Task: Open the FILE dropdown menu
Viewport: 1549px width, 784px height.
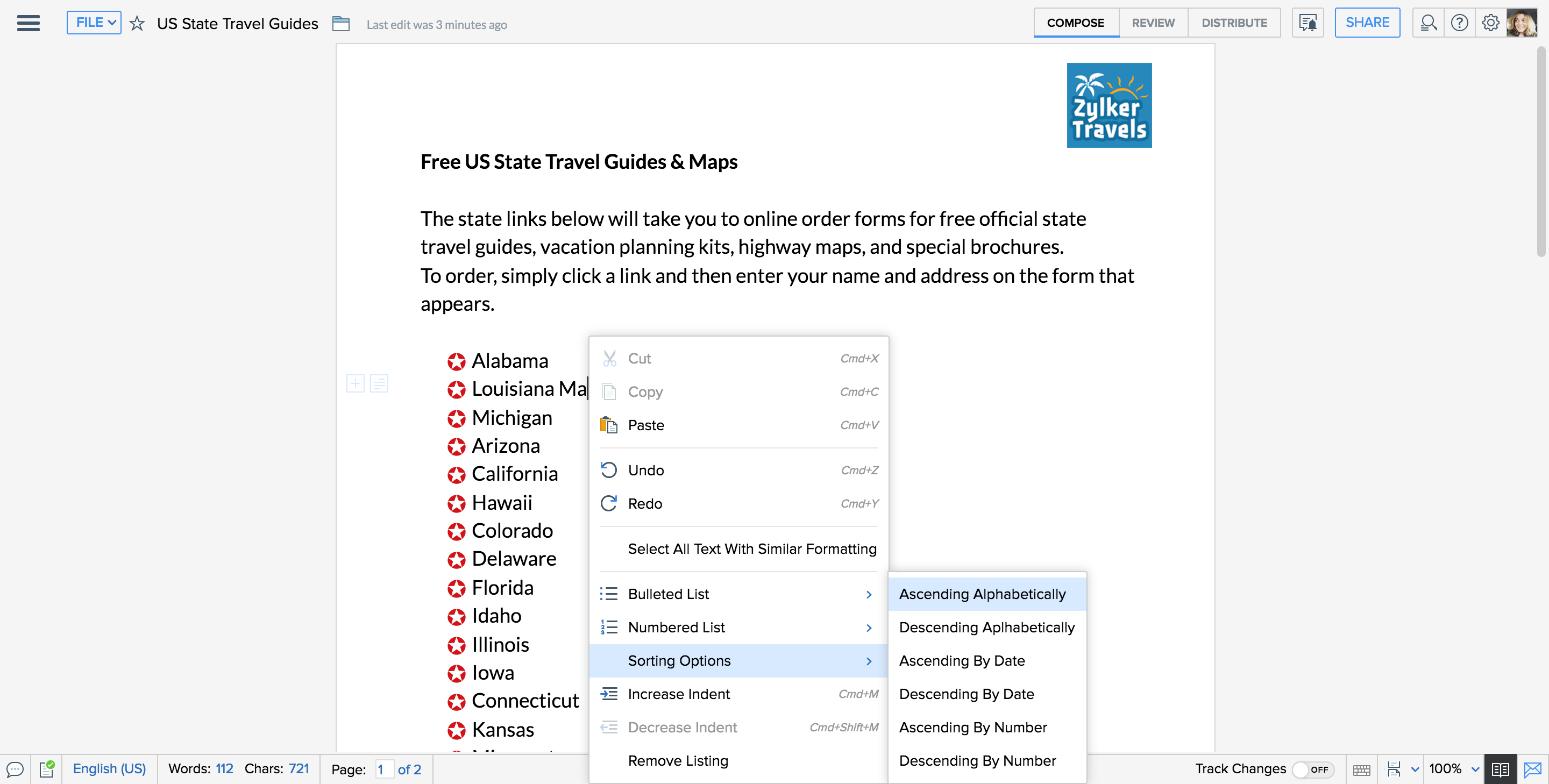Action: coord(95,23)
